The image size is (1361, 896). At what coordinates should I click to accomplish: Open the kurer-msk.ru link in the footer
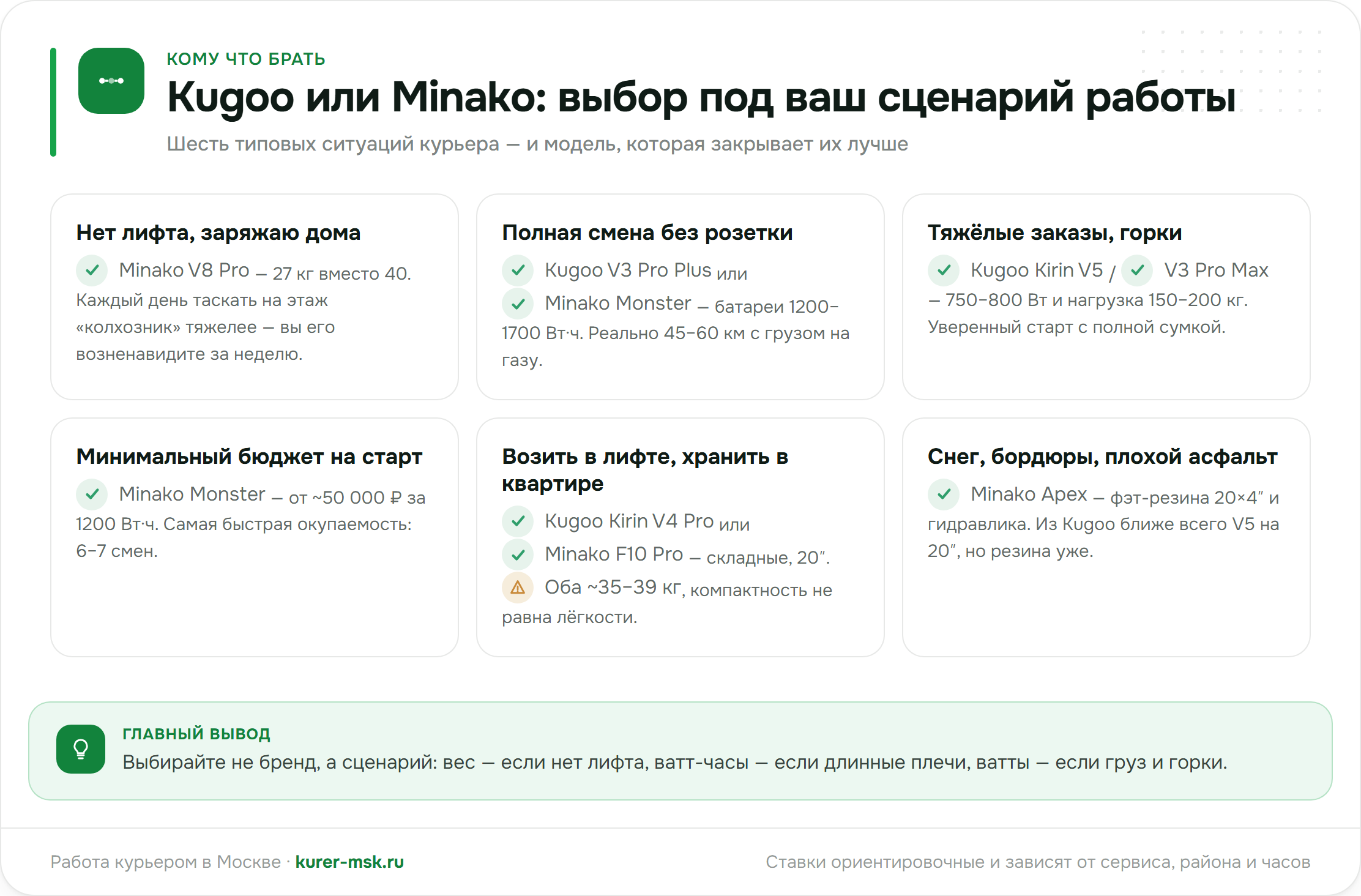point(349,862)
